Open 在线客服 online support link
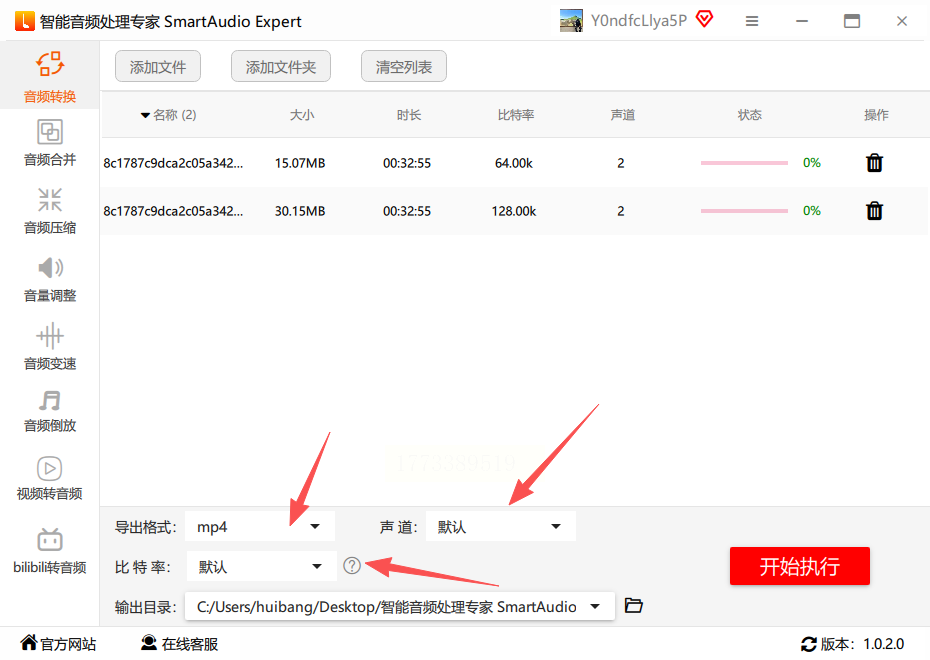 pyautogui.click(x=180, y=644)
